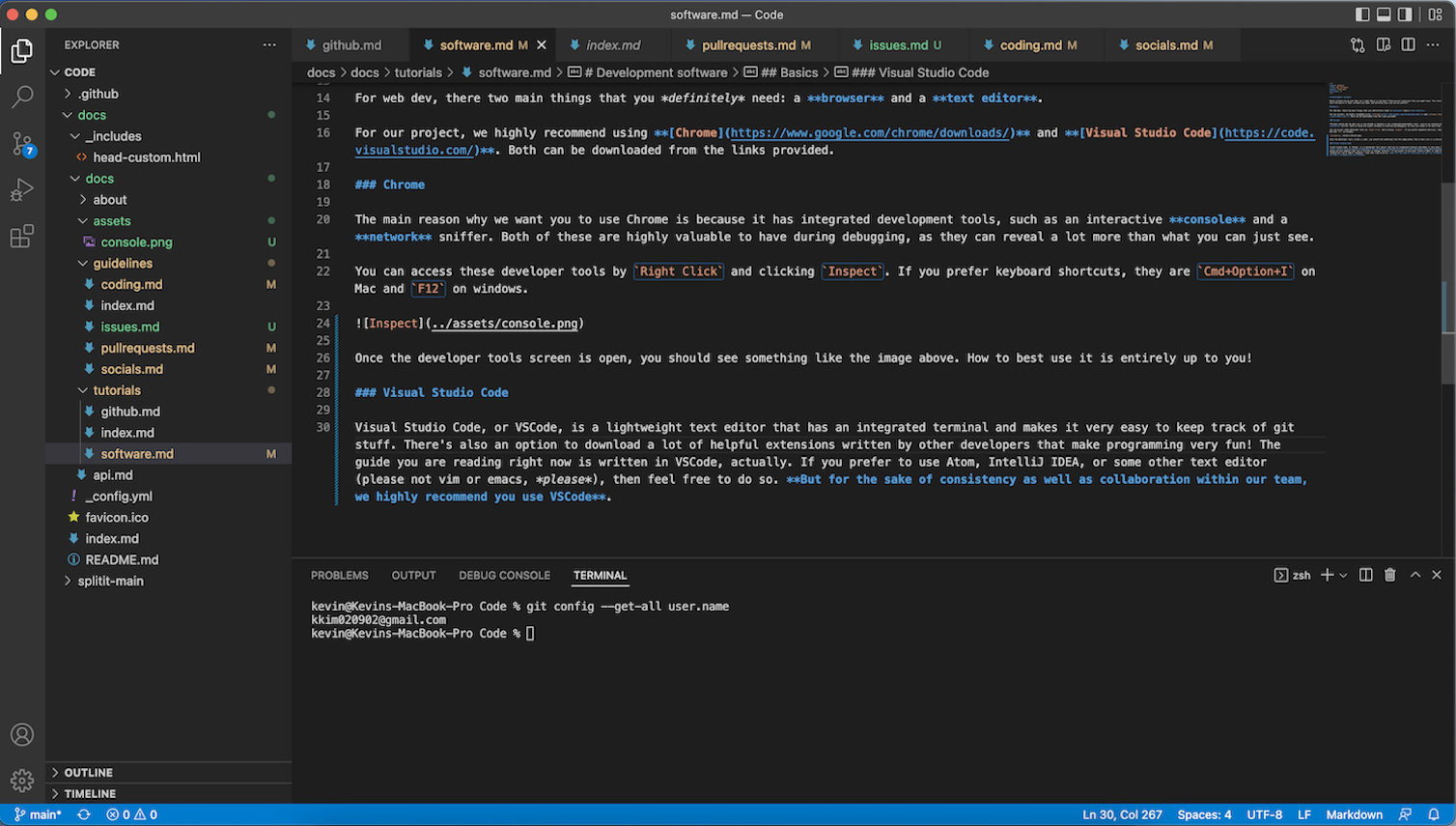Image resolution: width=1456 pixels, height=826 pixels.
Task: Click Spaces: 4 indentation setting
Action: point(1204,814)
